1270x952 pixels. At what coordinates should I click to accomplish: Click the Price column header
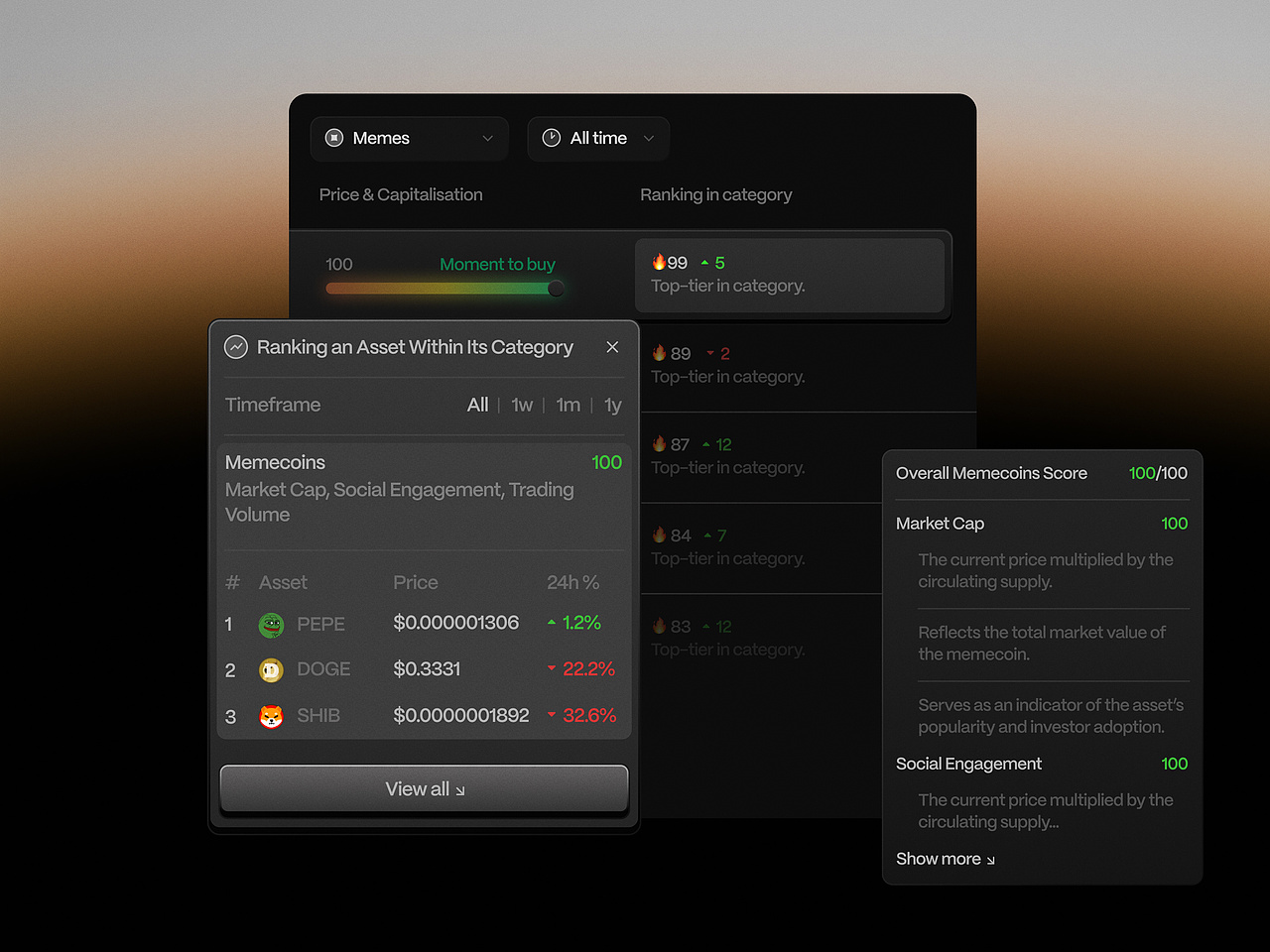(416, 582)
